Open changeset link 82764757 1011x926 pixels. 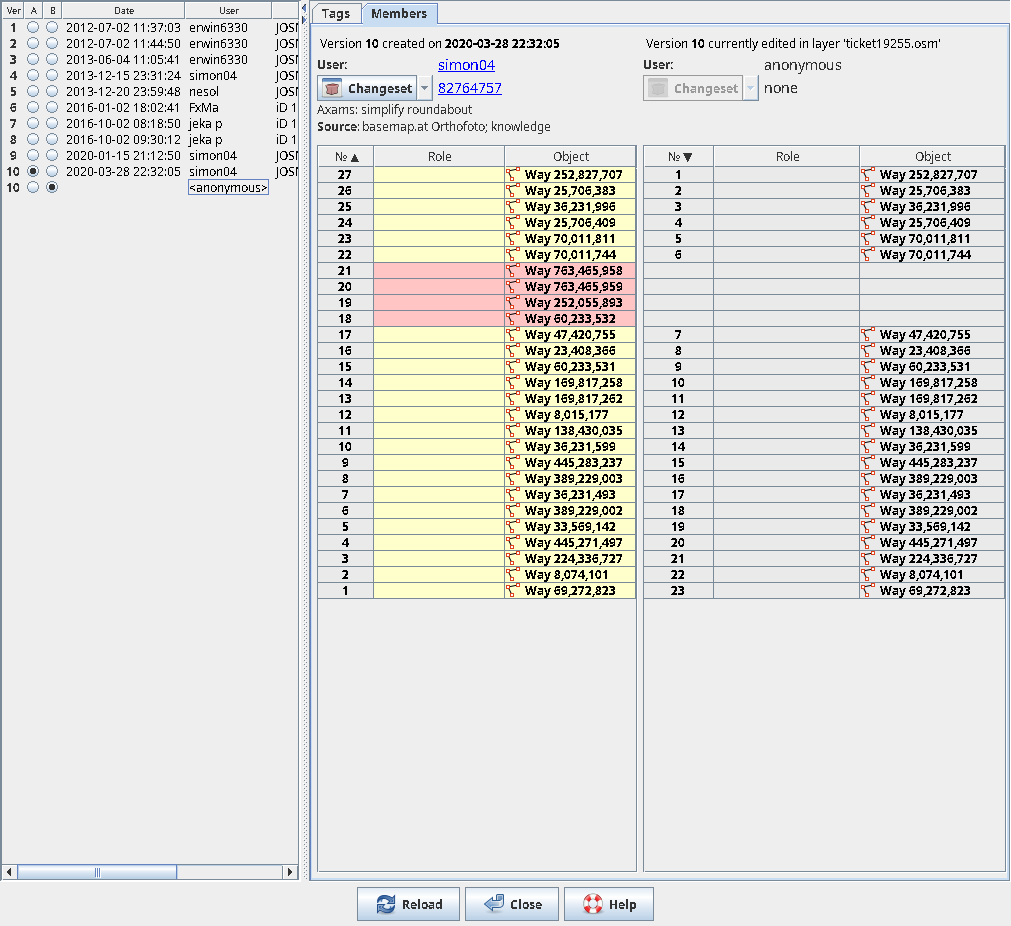click(x=469, y=88)
